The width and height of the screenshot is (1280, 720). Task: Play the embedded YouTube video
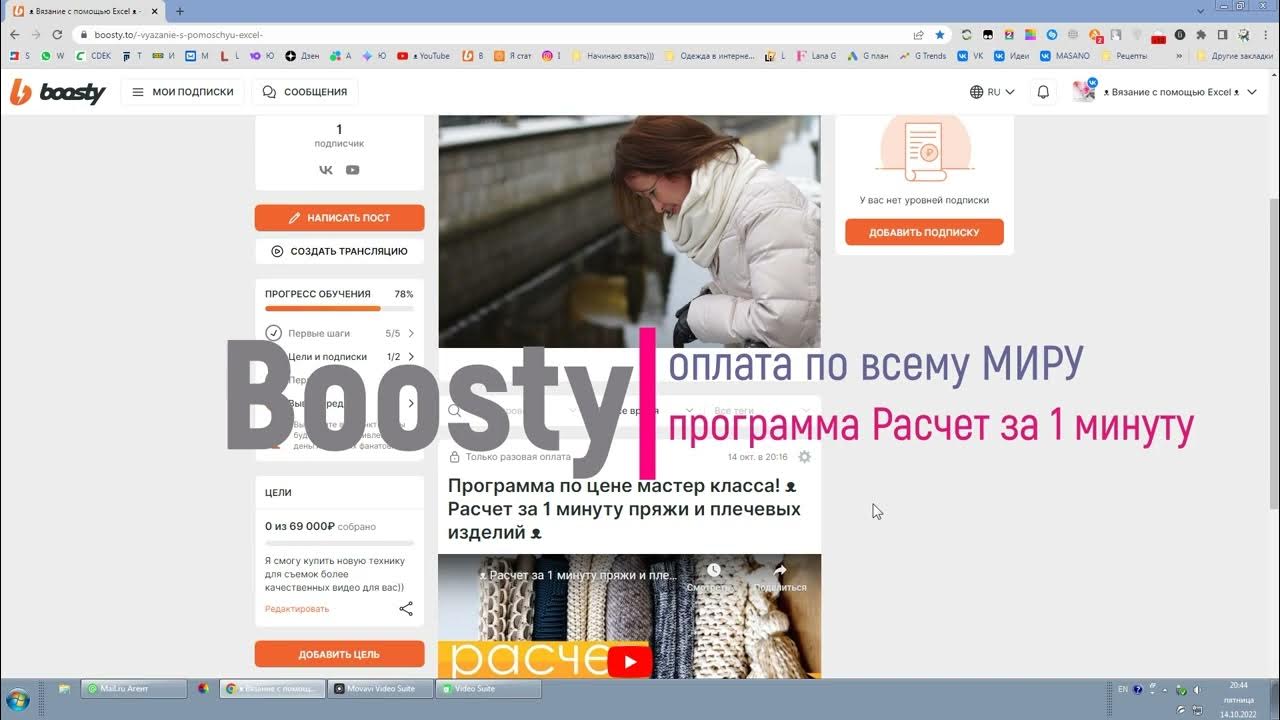[630, 661]
